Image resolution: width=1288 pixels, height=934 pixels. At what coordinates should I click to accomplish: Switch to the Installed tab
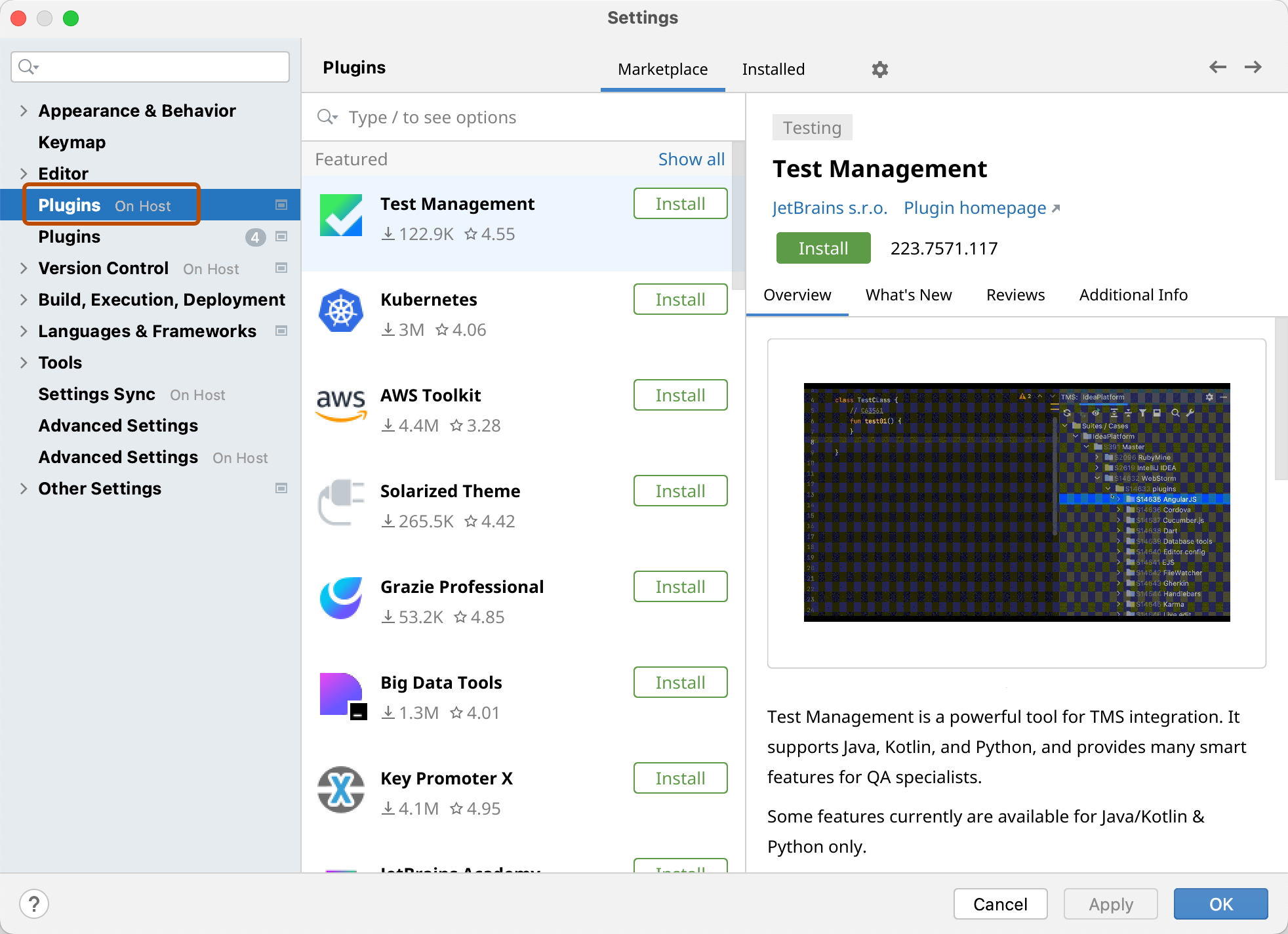click(x=773, y=68)
